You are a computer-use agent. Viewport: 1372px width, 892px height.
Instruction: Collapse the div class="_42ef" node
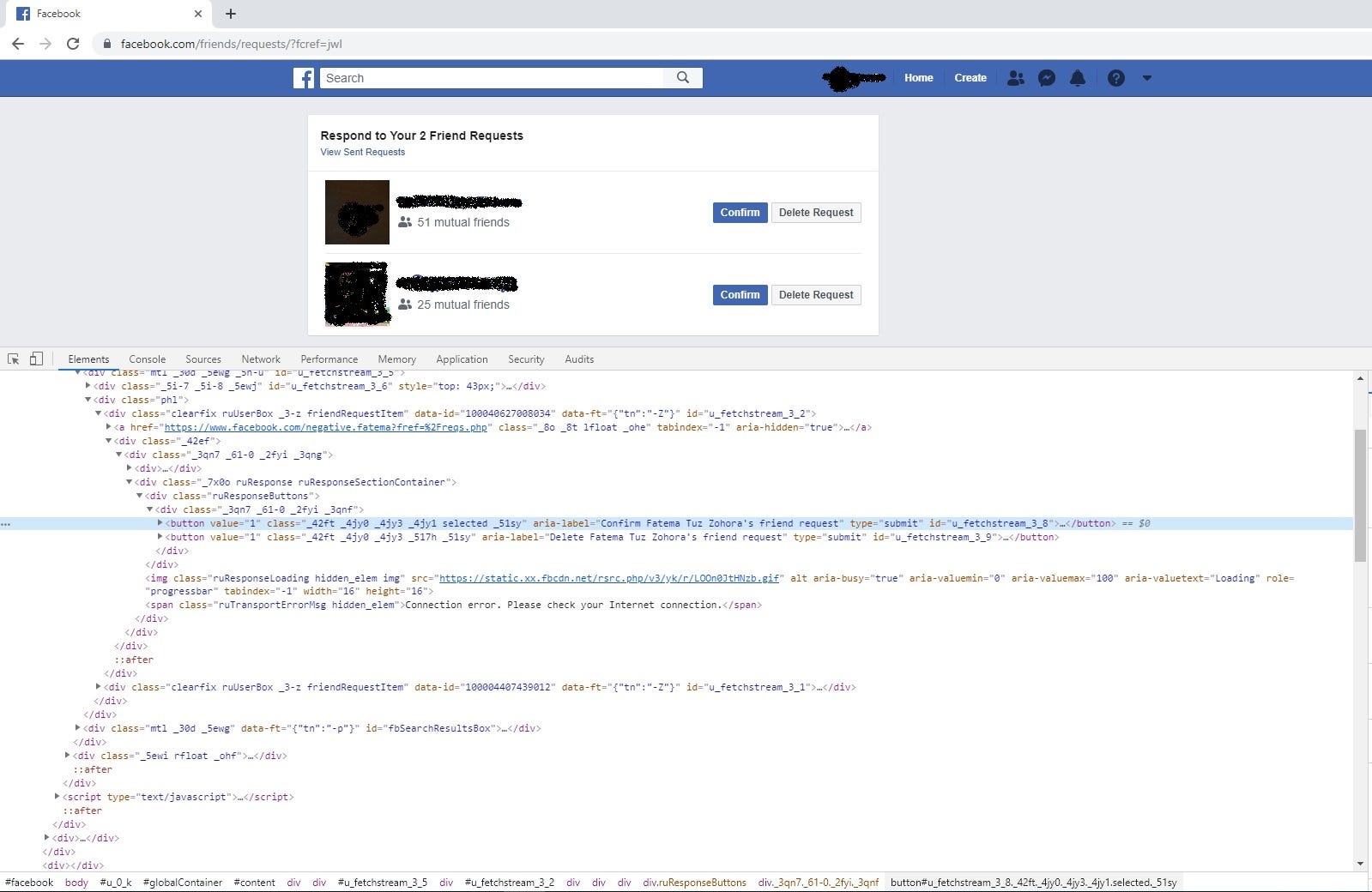point(108,441)
